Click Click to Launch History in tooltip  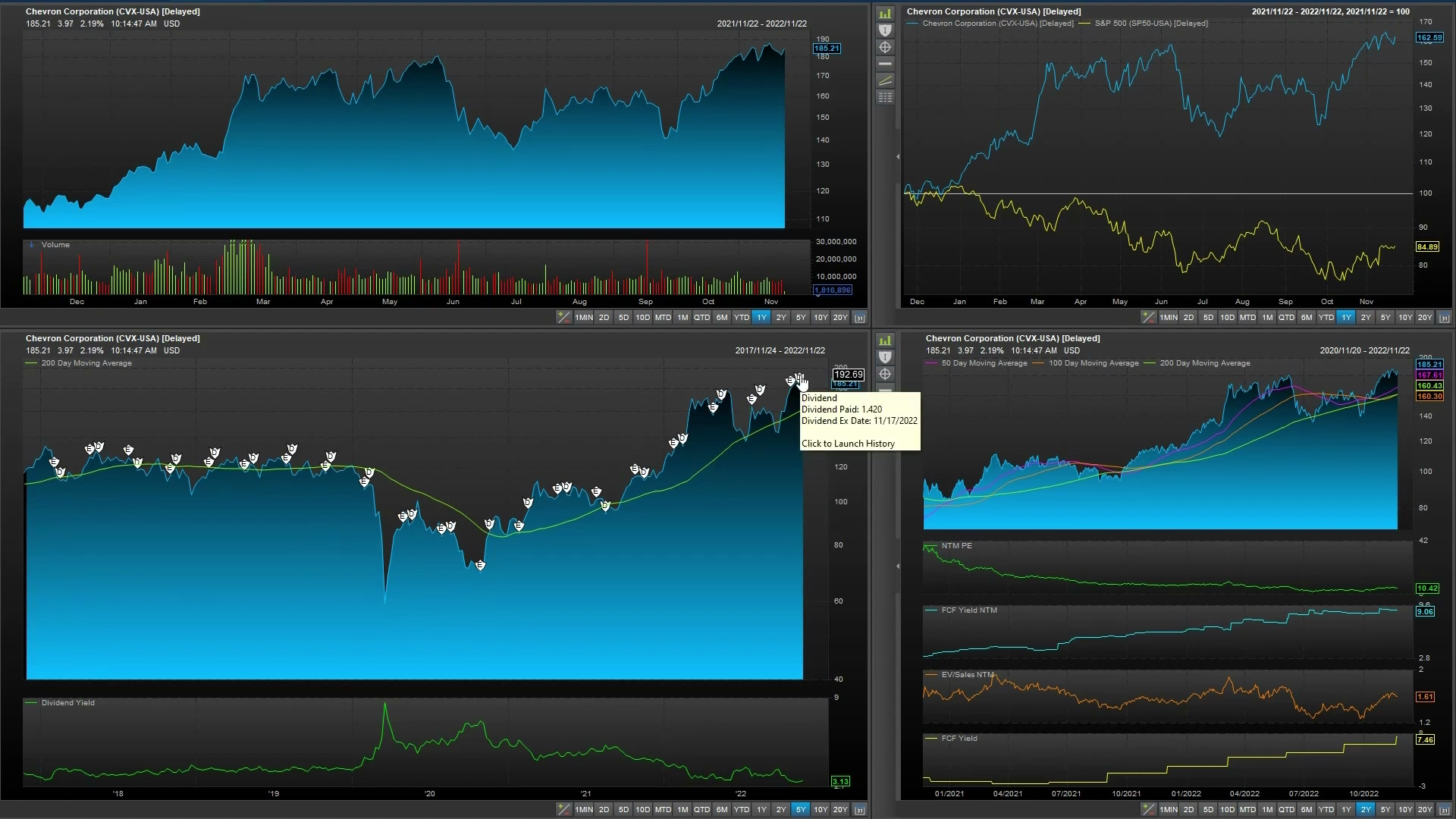click(x=848, y=444)
